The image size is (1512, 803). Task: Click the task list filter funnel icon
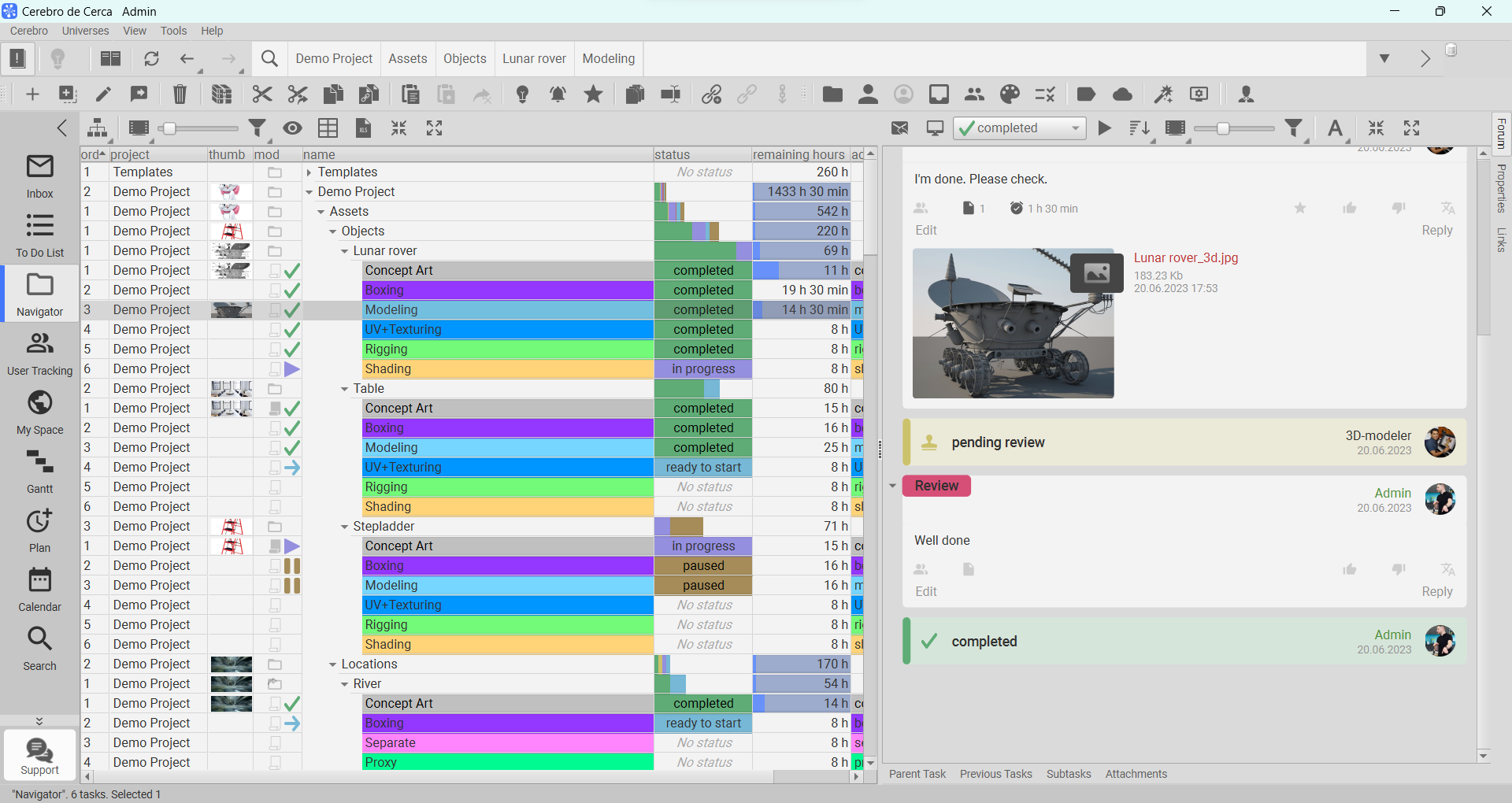pyautogui.click(x=257, y=128)
